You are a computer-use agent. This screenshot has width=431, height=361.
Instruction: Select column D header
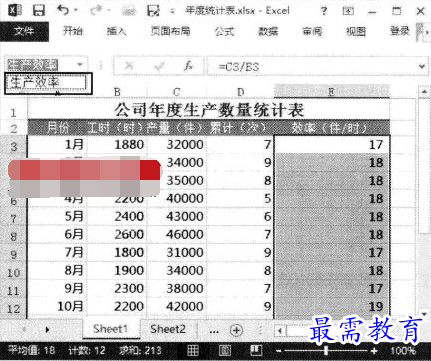click(x=240, y=92)
